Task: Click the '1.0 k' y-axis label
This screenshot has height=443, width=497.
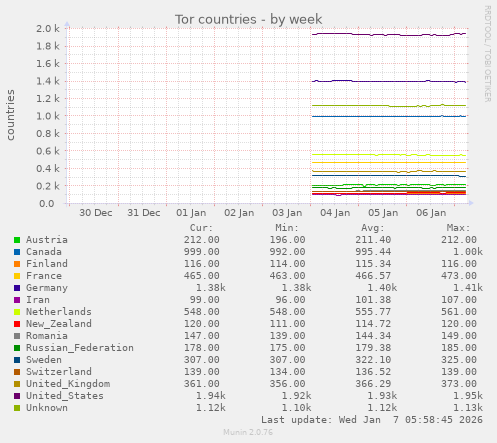Action: pyautogui.click(x=48, y=116)
